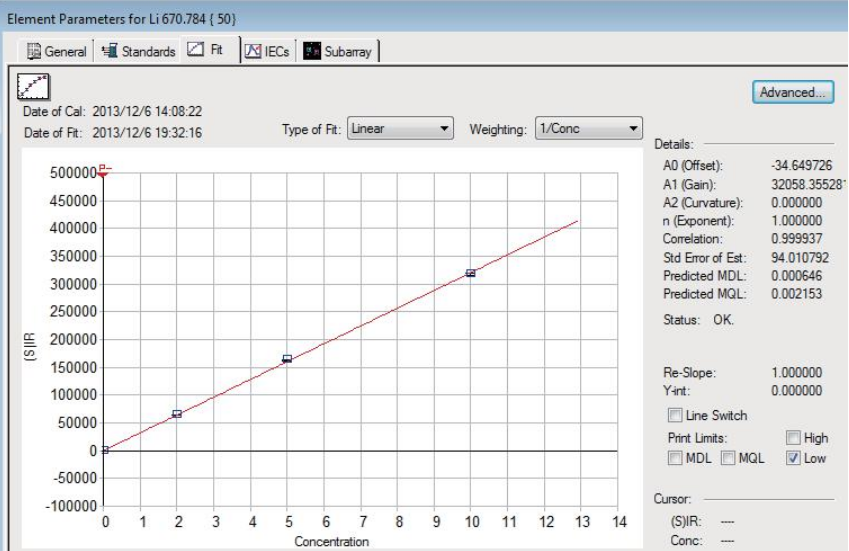Click the red marker at top of the y-axis
The image size is (849, 551).
pos(103,171)
